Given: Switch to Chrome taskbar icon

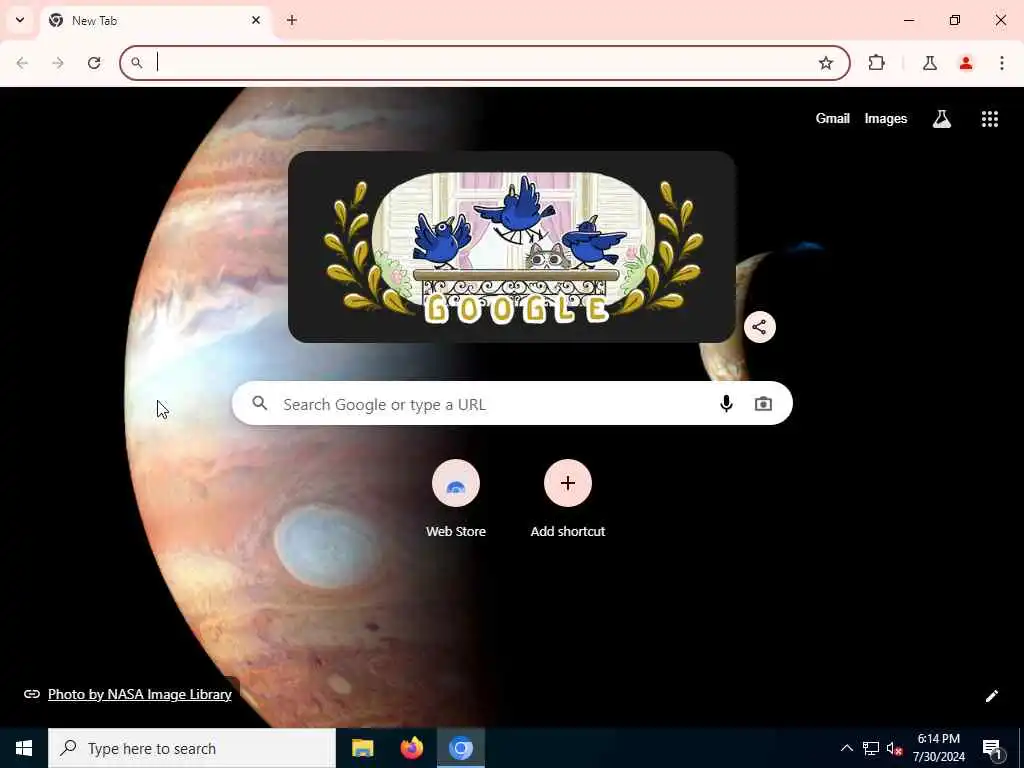Looking at the screenshot, I should 460,748.
